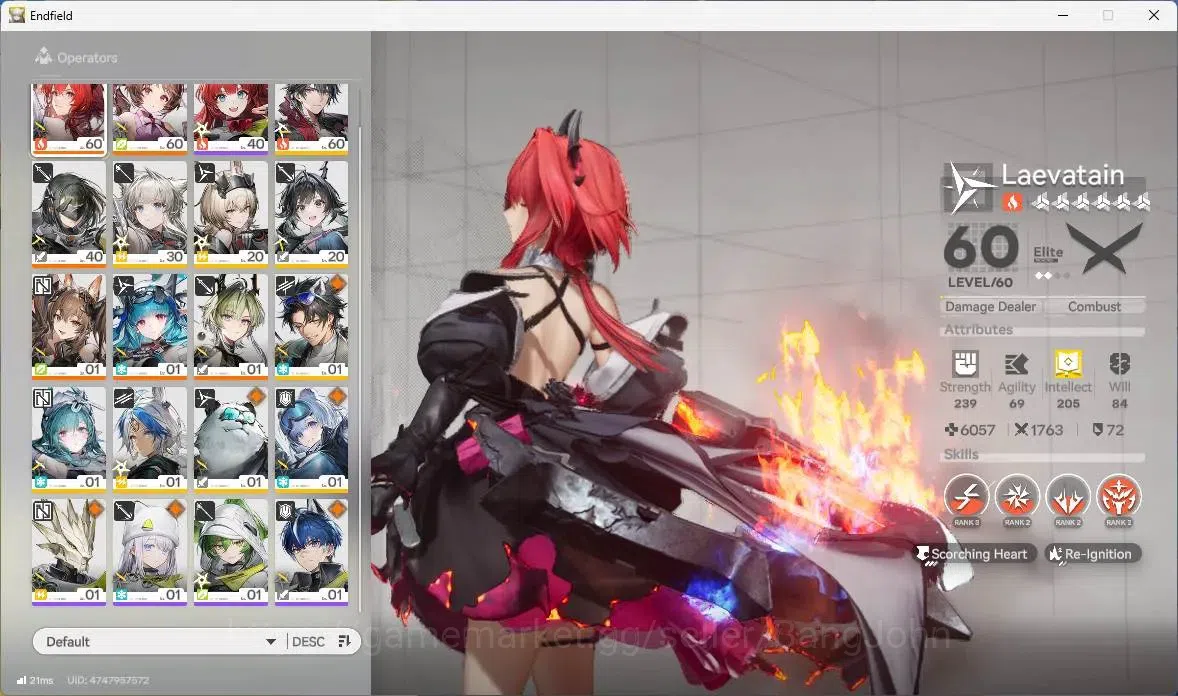Click the Operators header icon
This screenshot has height=696, width=1178.
coord(44,56)
